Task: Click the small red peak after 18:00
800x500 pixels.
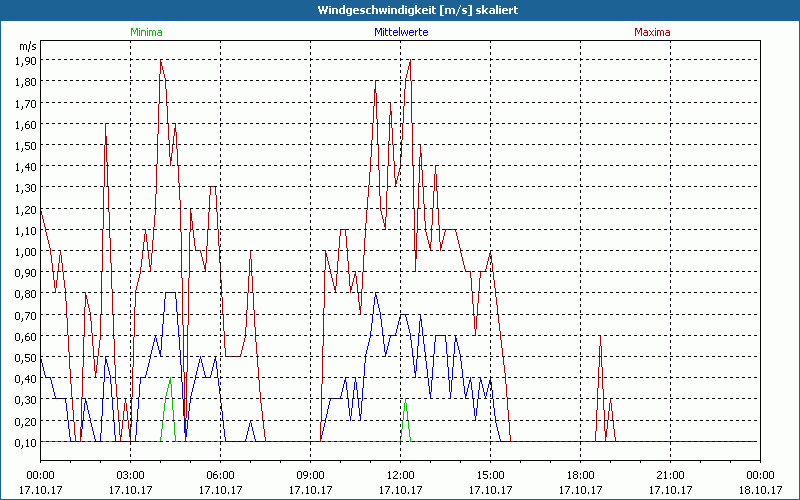Action: 600,338
